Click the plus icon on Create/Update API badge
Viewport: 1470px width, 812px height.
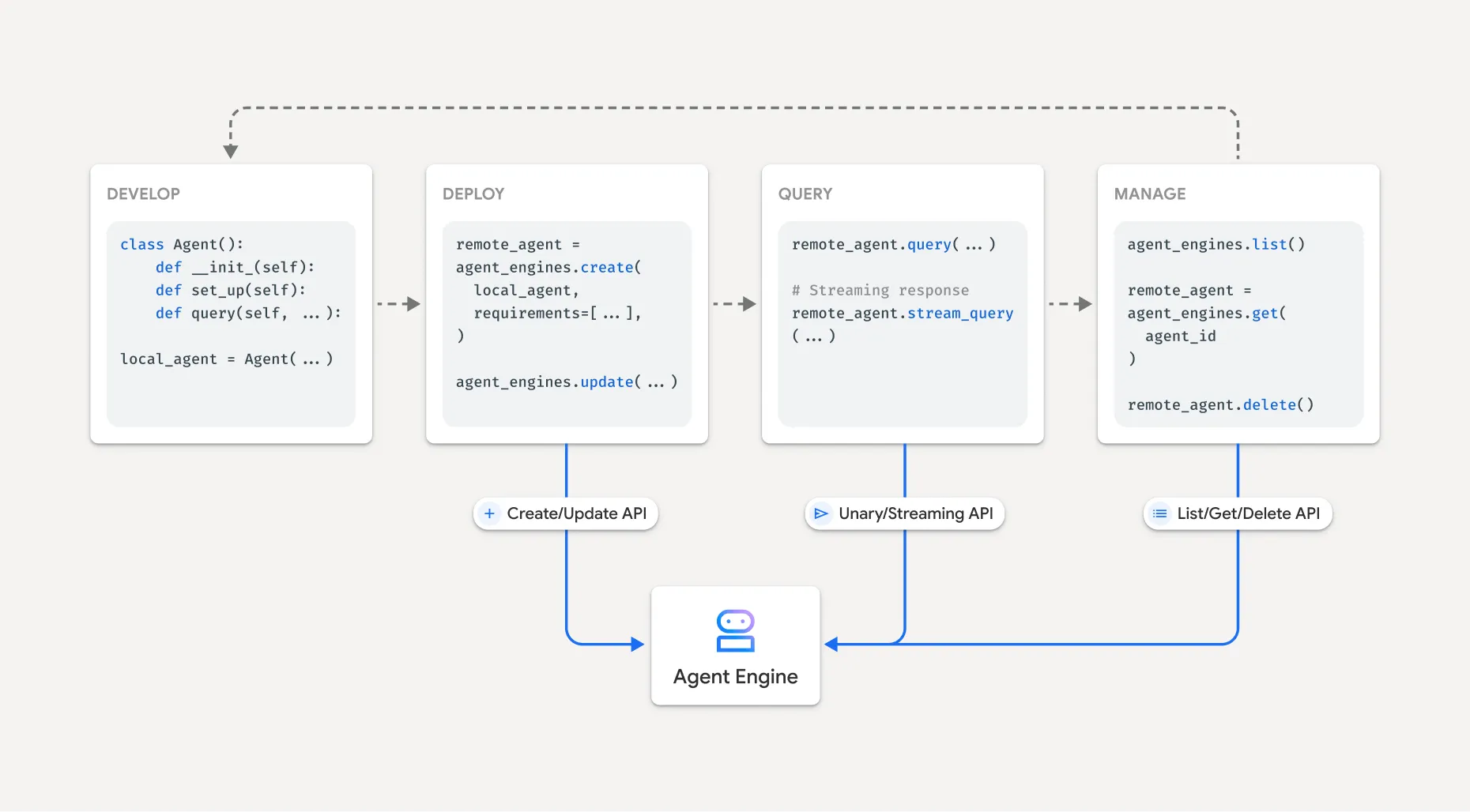(x=490, y=513)
